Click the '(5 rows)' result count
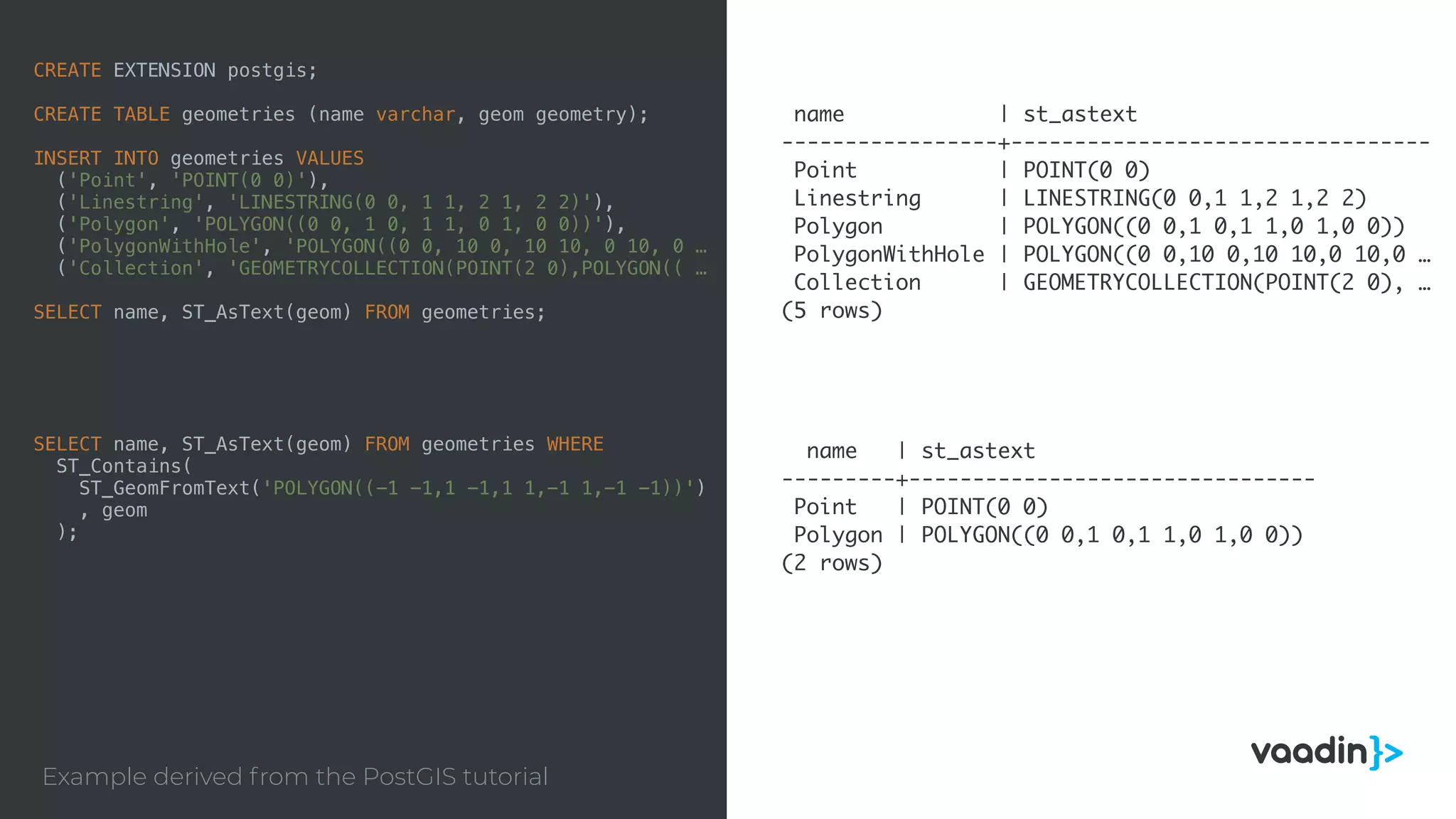 click(x=832, y=311)
